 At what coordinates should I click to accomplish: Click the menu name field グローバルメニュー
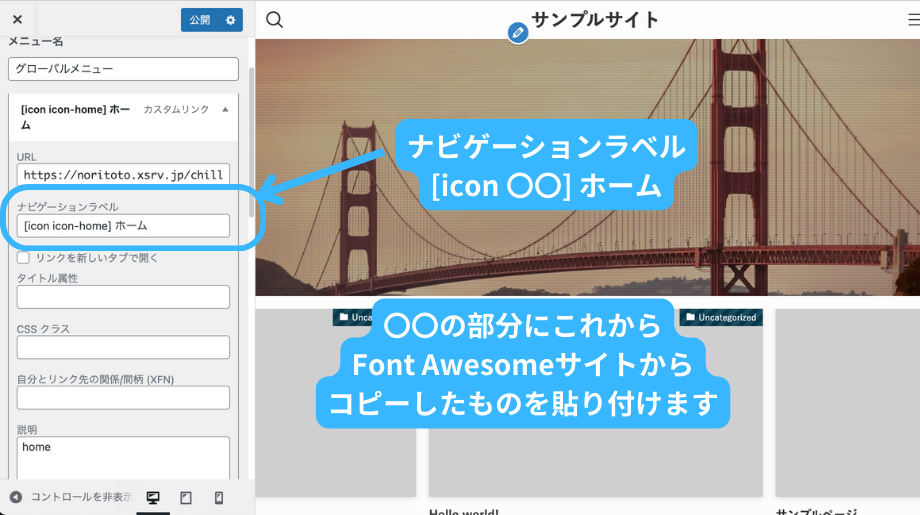[123, 69]
